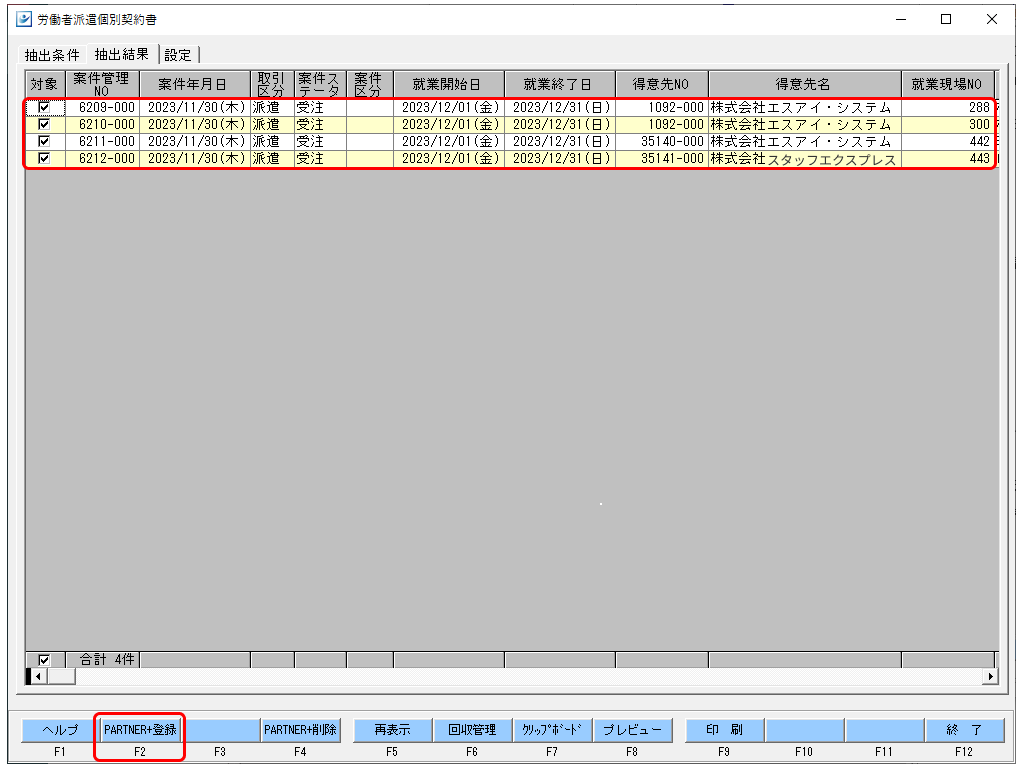The height and width of the screenshot is (768, 1024).
Task: Switch to the 抽出条件 tab
Action: coord(50,55)
